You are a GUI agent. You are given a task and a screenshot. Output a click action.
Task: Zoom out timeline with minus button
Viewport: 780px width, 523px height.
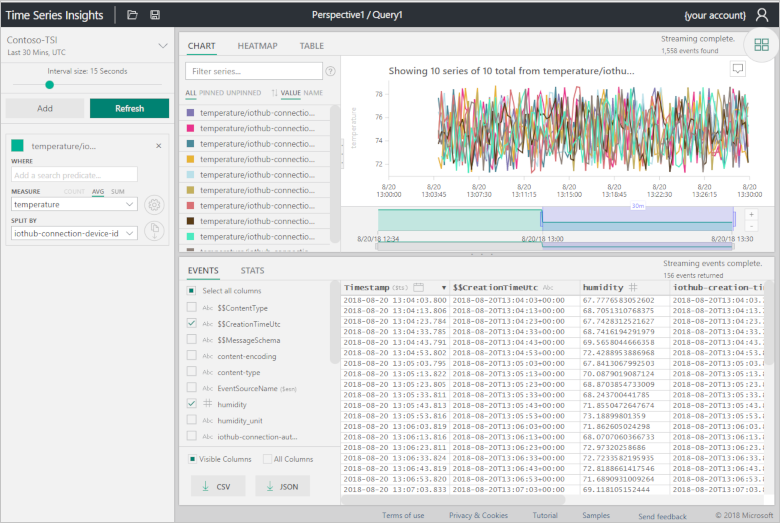coord(751,226)
